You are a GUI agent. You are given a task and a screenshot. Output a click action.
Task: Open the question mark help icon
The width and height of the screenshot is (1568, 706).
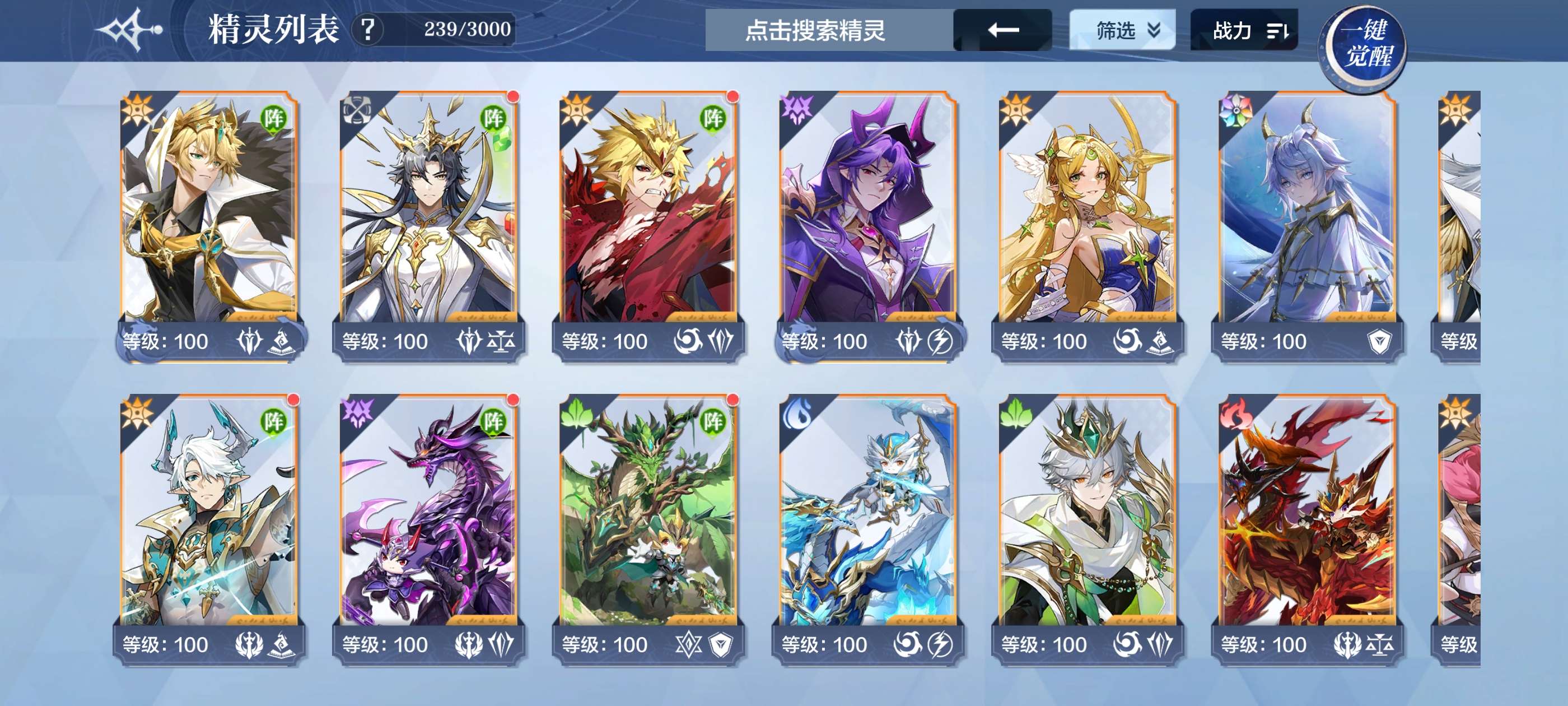click(368, 29)
